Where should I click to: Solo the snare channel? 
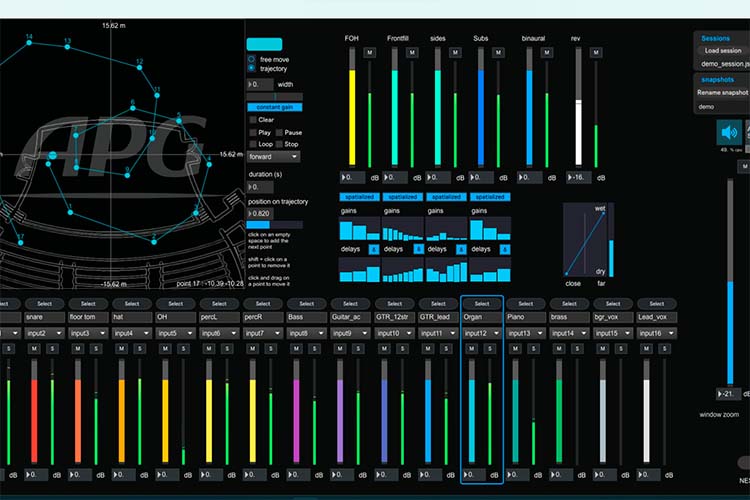pyautogui.click(x=52, y=349)
